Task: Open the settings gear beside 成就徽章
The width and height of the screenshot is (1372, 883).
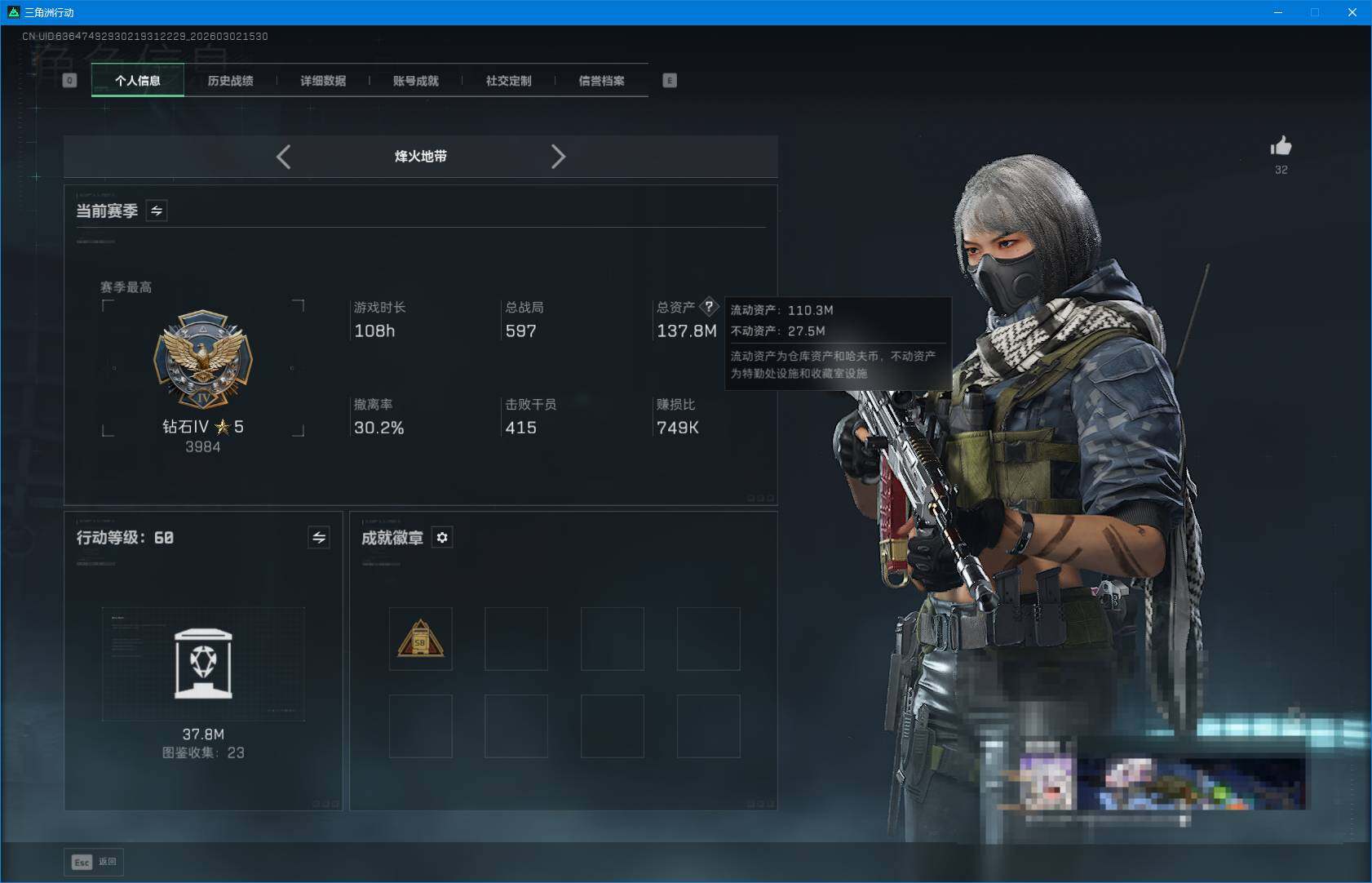Action: point(443,537)
